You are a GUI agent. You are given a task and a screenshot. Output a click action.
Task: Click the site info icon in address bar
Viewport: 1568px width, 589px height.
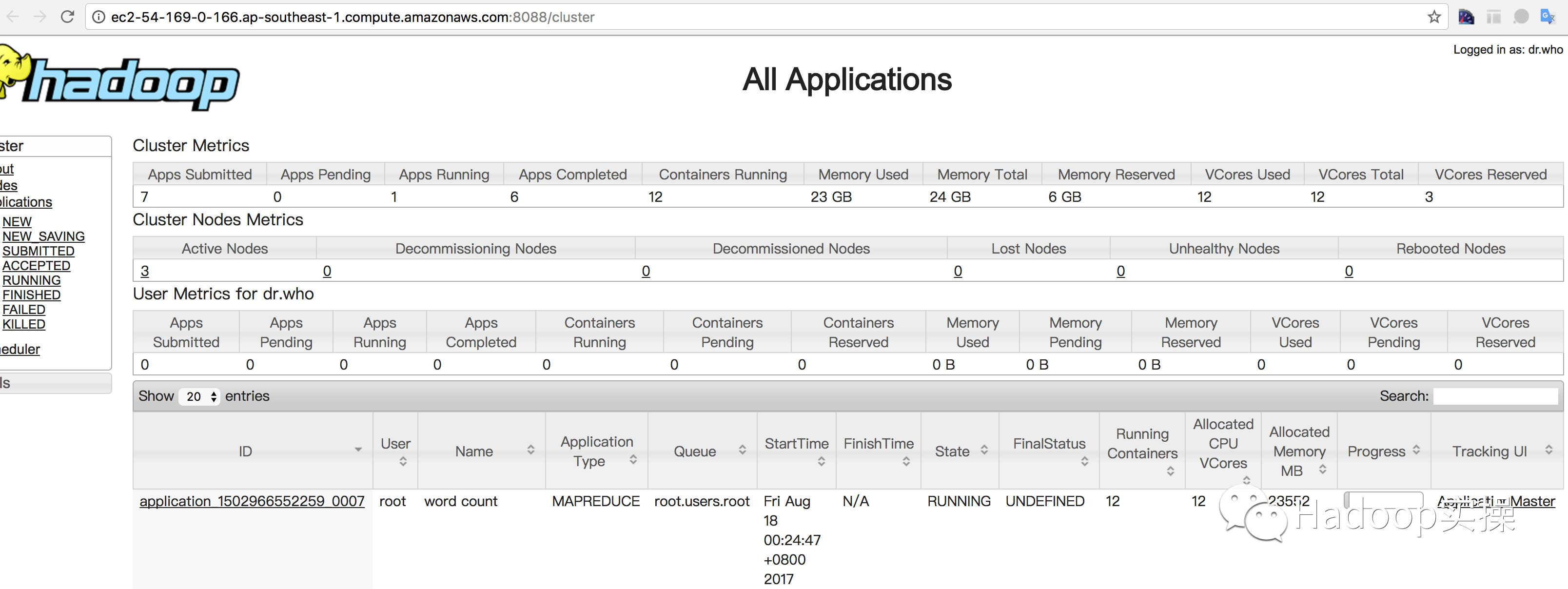click(98, 17)
